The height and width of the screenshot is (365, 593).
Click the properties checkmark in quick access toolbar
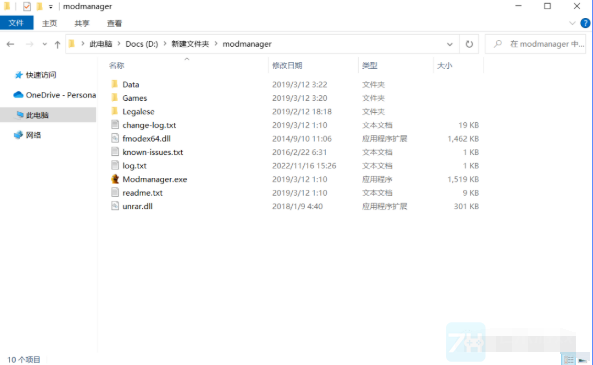coord(27,6)
